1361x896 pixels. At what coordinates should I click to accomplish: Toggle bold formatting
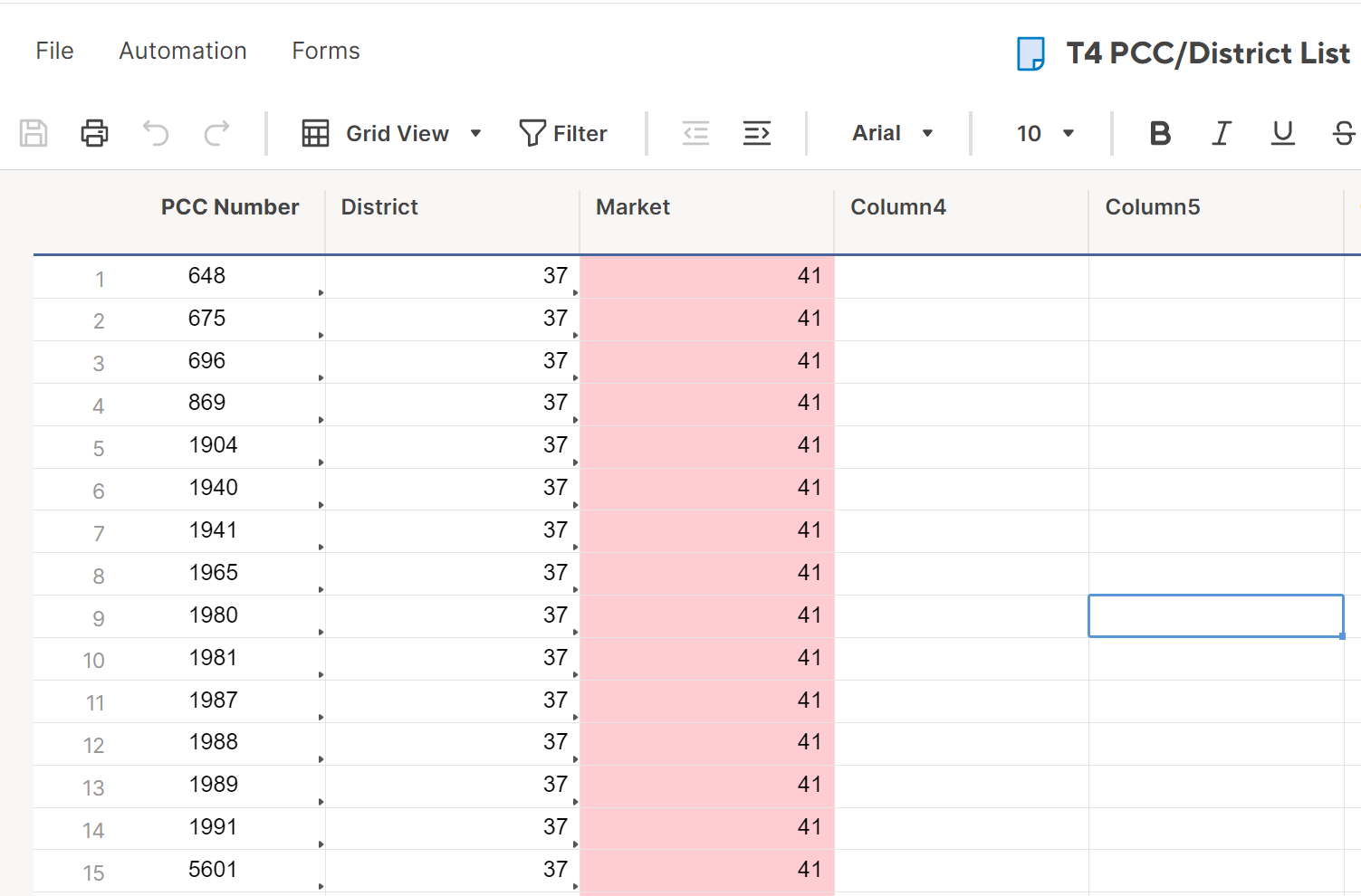1160,133
